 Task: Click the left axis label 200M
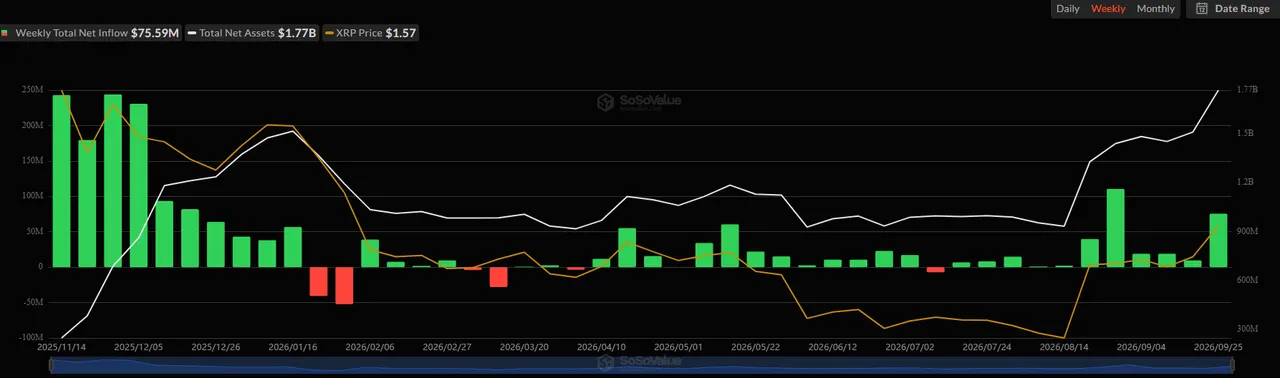[33, 125]
